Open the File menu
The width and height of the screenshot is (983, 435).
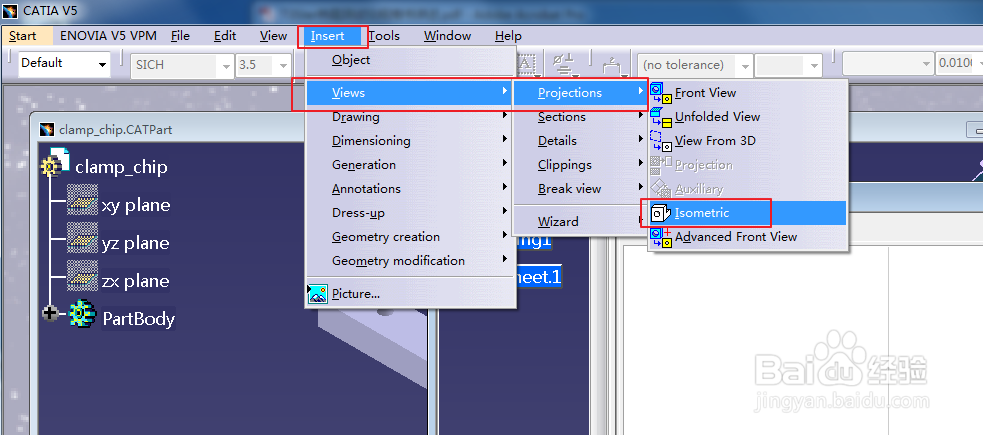[181, 36]
